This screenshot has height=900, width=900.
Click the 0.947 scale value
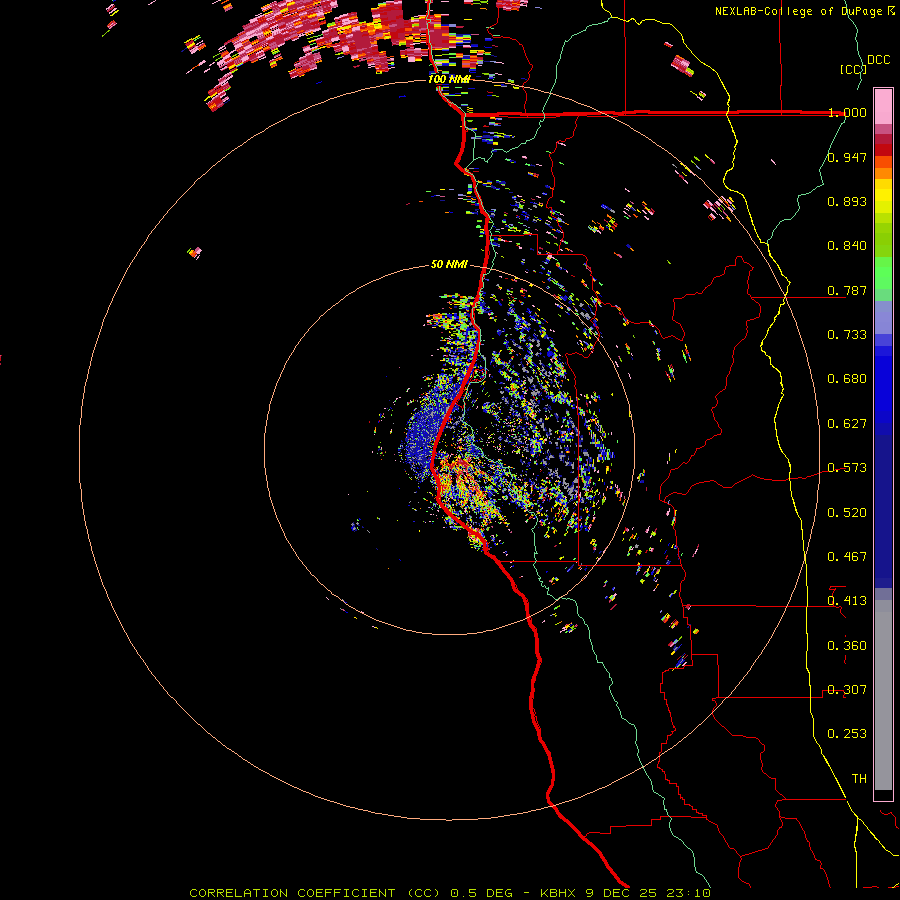tap(847, 157)
